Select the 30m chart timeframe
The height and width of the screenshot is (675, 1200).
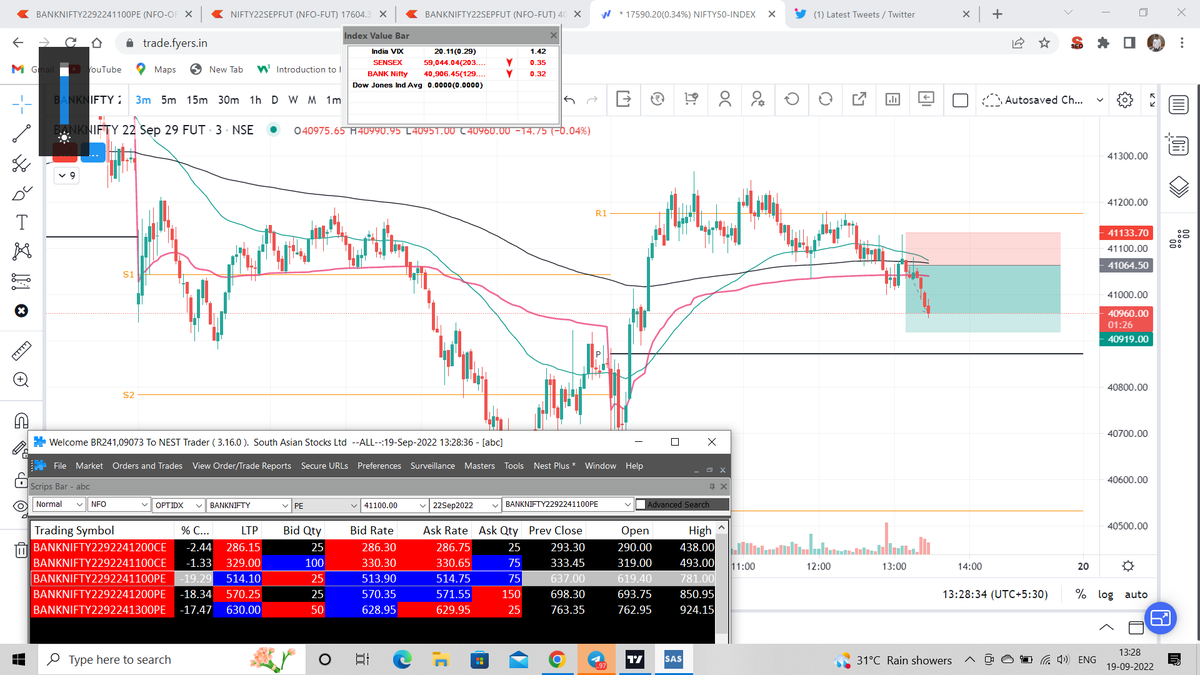point(228,100)
